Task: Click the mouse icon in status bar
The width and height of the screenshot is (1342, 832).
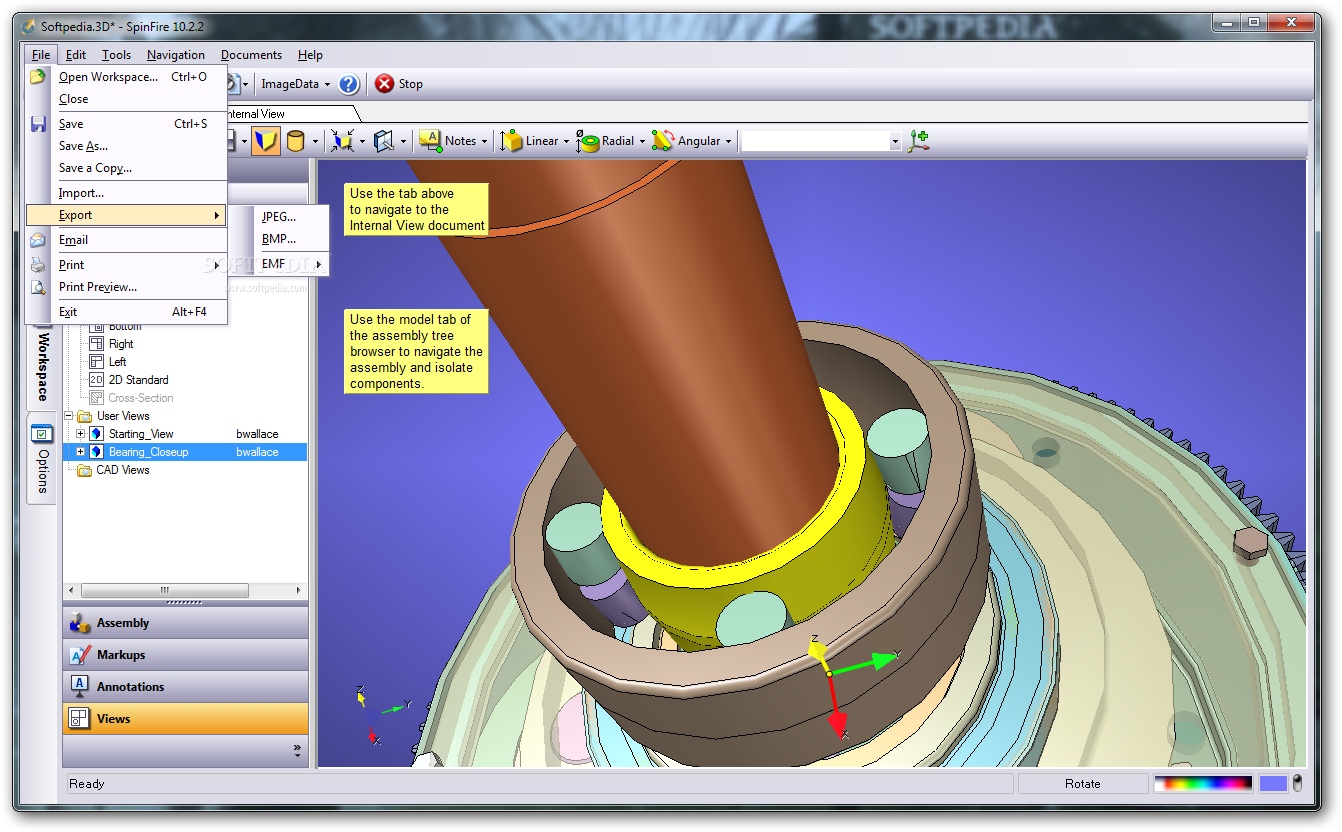Action: 1298,784
